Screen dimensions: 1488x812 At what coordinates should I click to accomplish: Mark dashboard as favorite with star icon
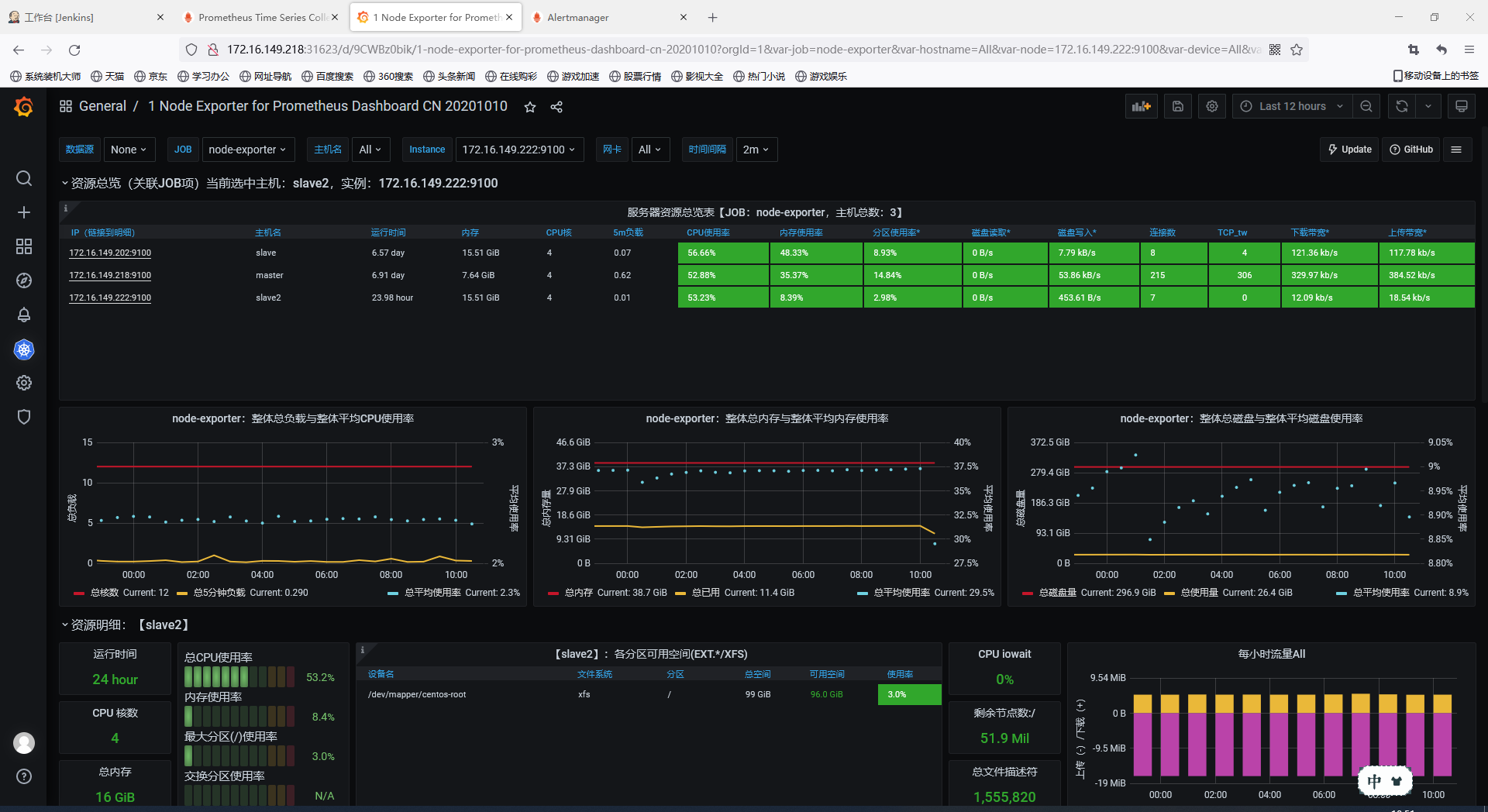[x=530, y=107]
